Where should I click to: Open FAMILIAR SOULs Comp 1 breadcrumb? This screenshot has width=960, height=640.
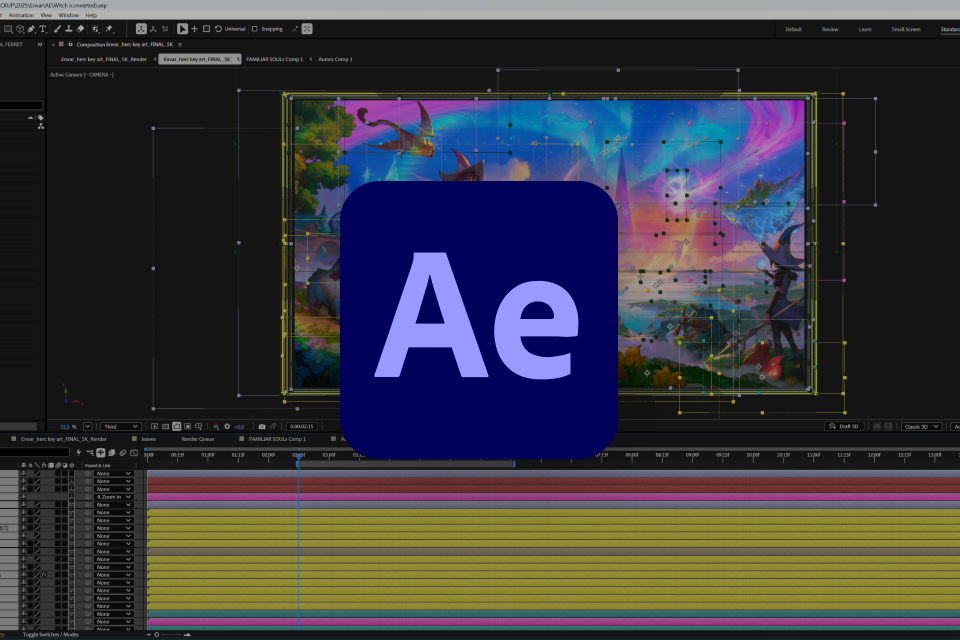pos(274,59)
